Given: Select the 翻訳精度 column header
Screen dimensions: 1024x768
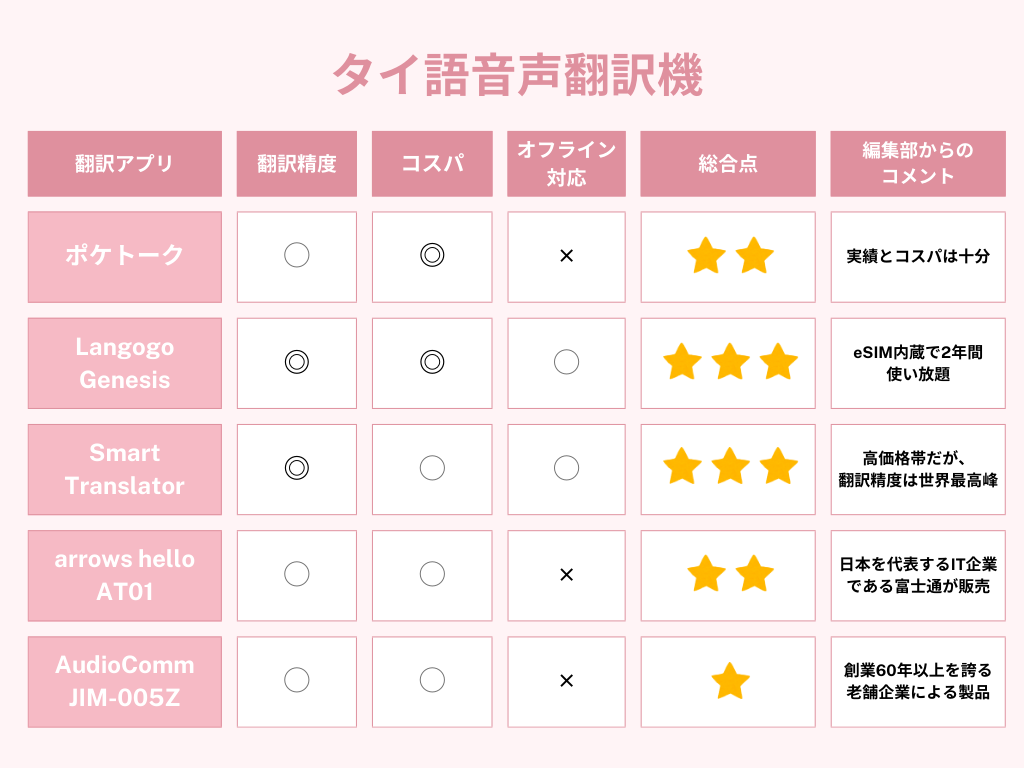Looking at the screenshot, I should click(297, 164).
